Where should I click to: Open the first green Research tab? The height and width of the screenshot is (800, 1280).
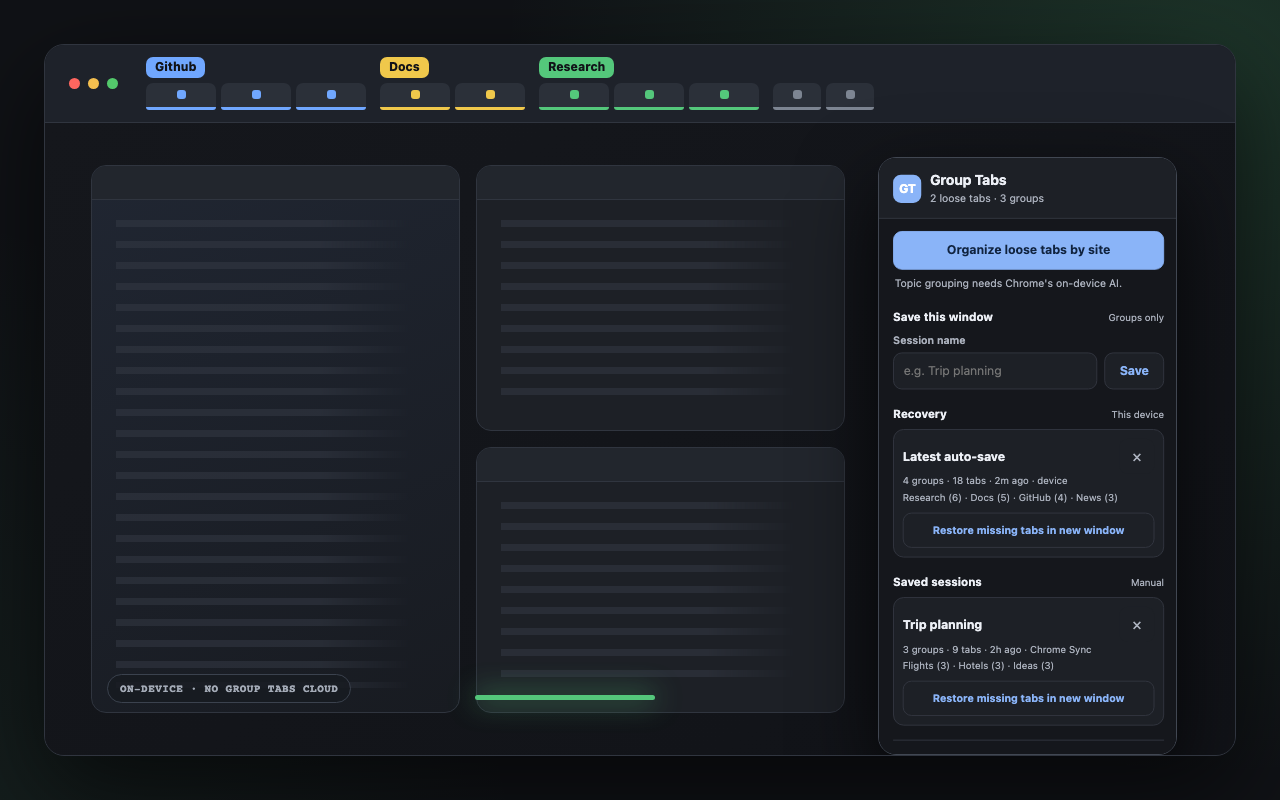click(x=574, y=96)
